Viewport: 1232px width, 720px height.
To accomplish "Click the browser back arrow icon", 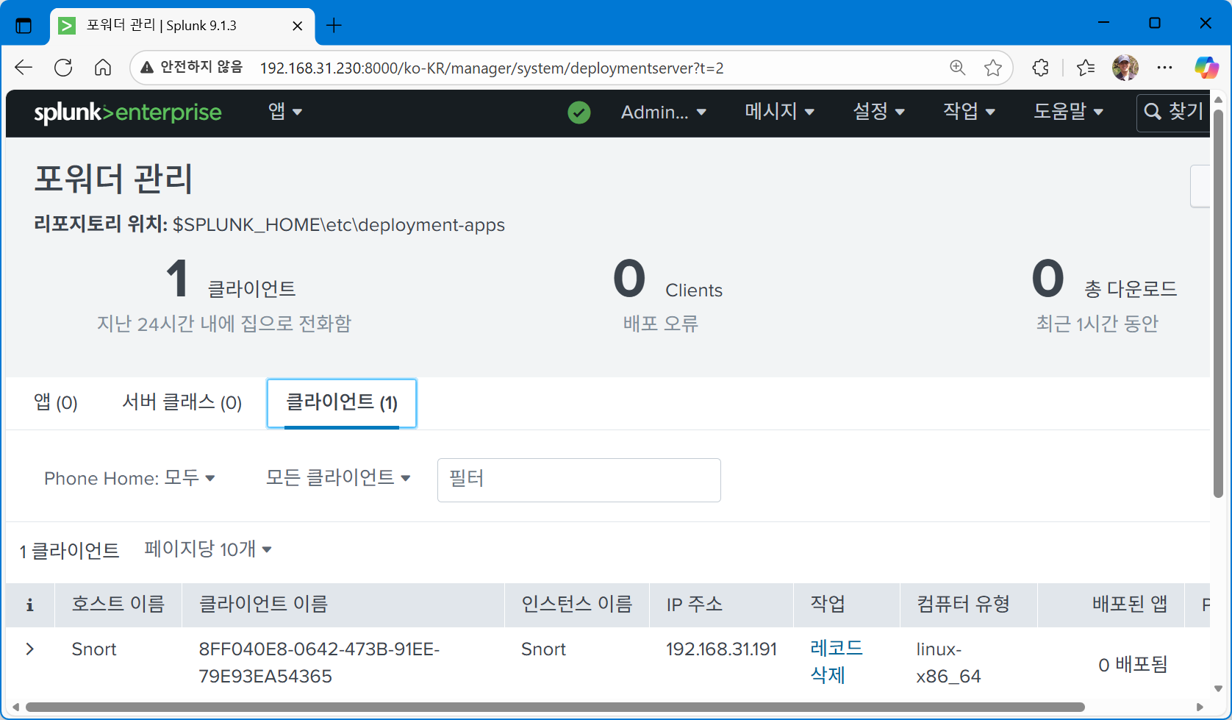I will click(x=23, y=67).
